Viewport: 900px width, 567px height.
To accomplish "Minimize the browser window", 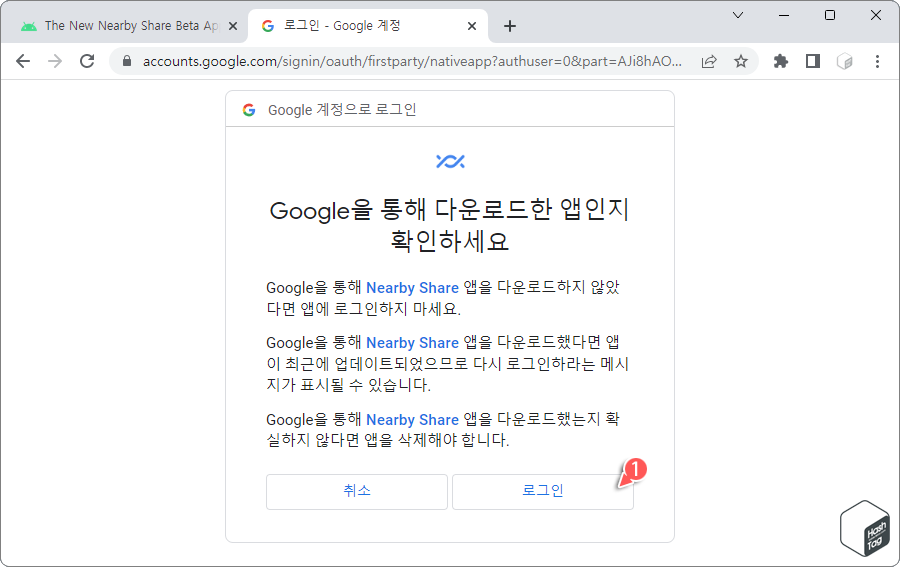I will point(783,15).
